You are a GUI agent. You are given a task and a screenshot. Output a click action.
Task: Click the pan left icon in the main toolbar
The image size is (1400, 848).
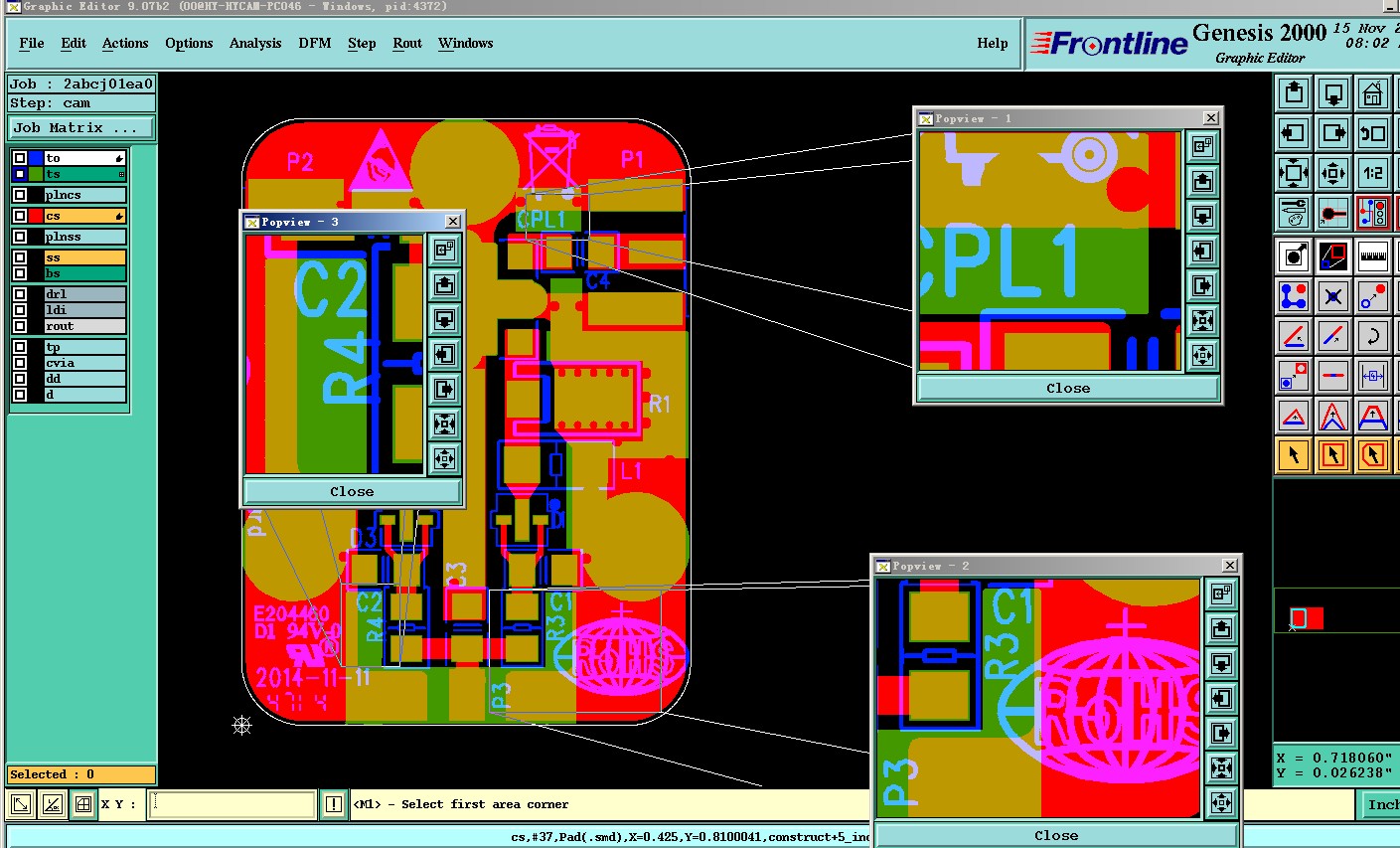coord(1294,132)
